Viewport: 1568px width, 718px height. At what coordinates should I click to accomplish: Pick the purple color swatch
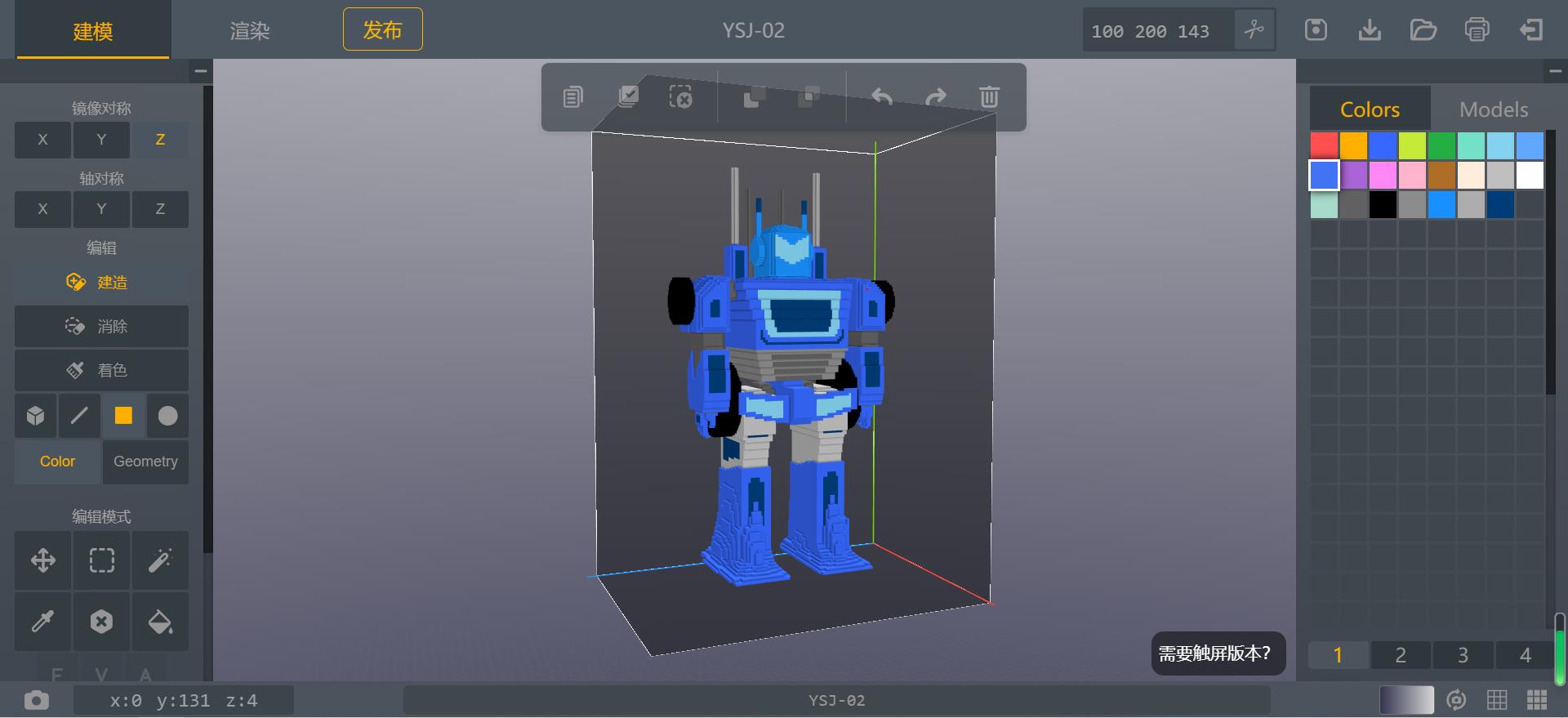click(1353, 175)
